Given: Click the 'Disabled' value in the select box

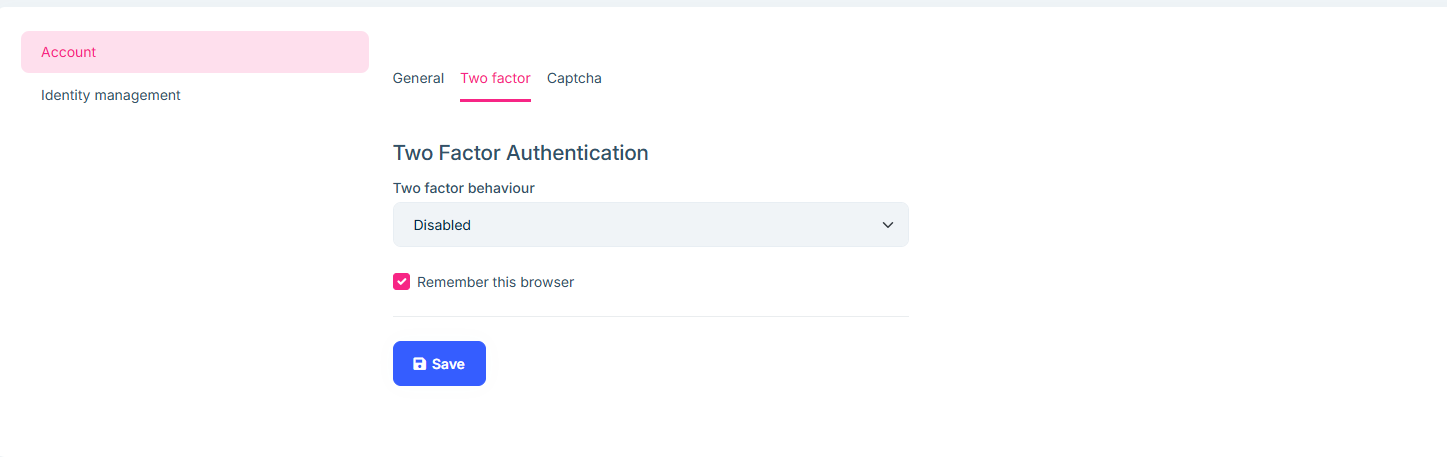Looking at the screenshot, I should point(442,225).
